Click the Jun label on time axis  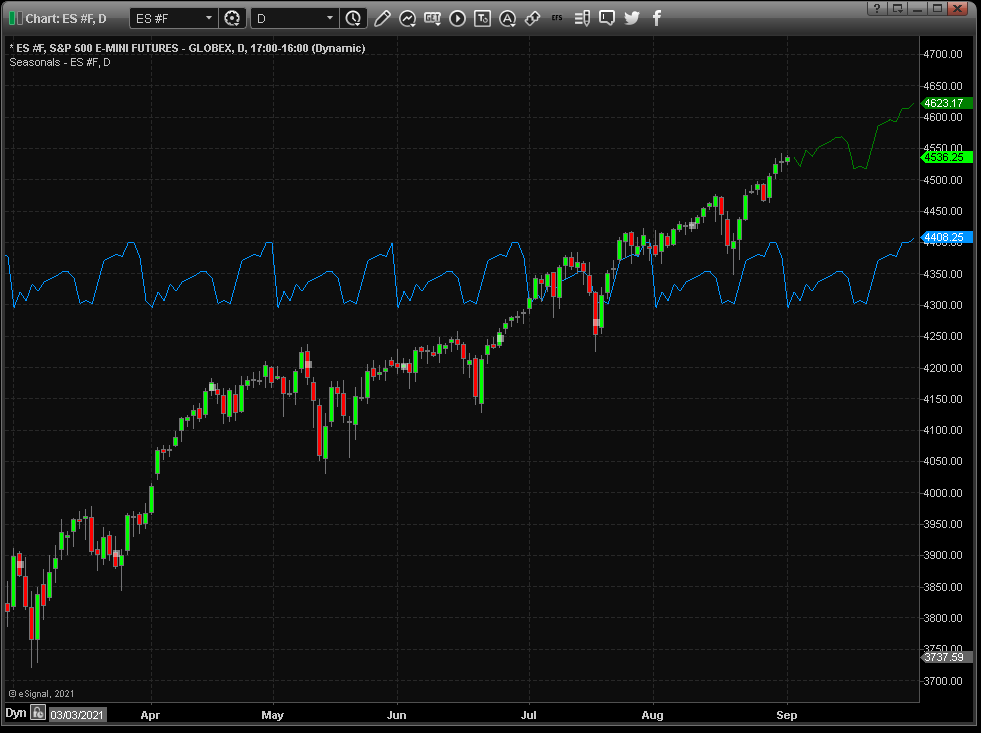tap(397, 715)
